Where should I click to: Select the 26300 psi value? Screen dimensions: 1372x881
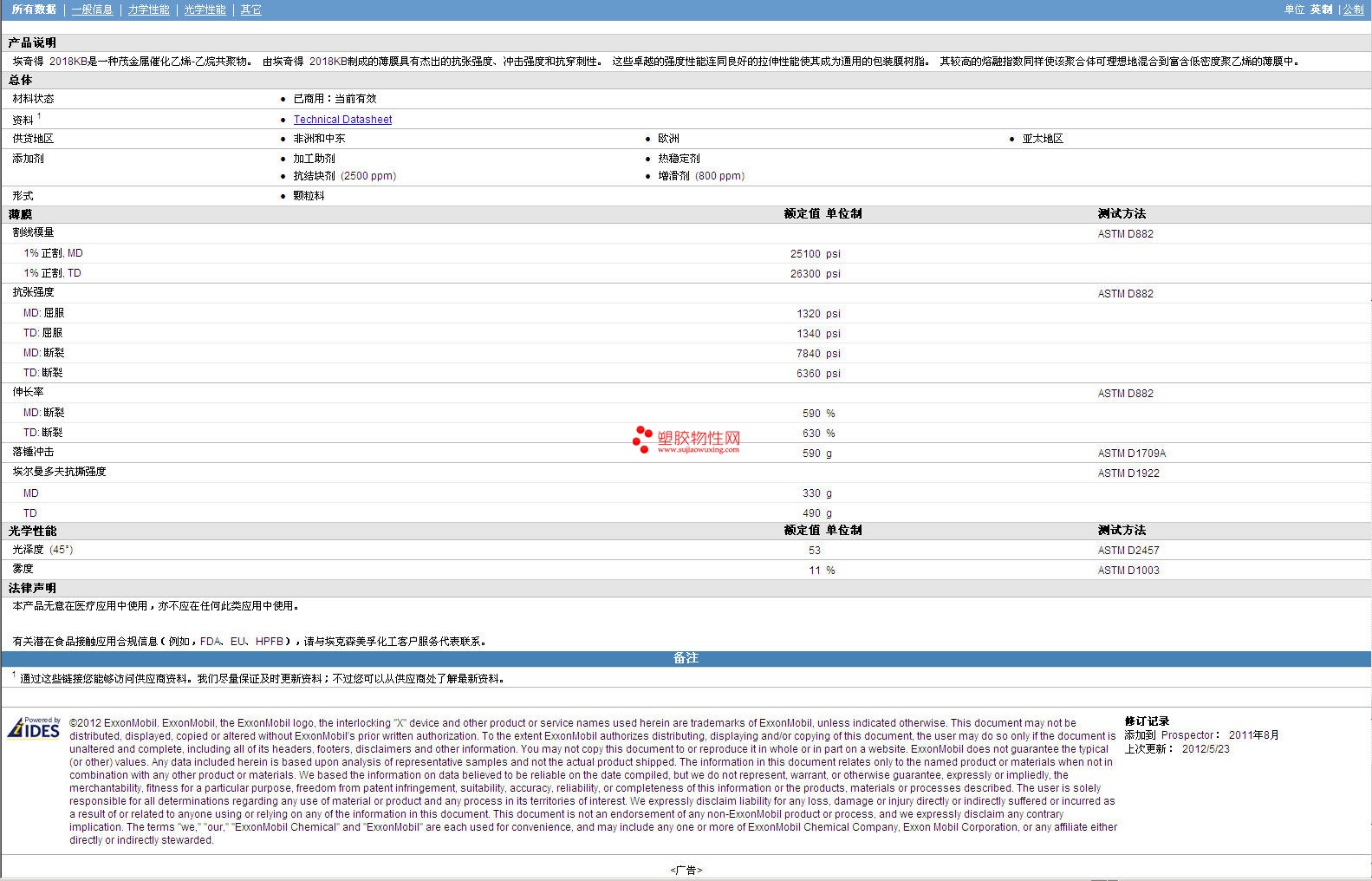[815, 274]
